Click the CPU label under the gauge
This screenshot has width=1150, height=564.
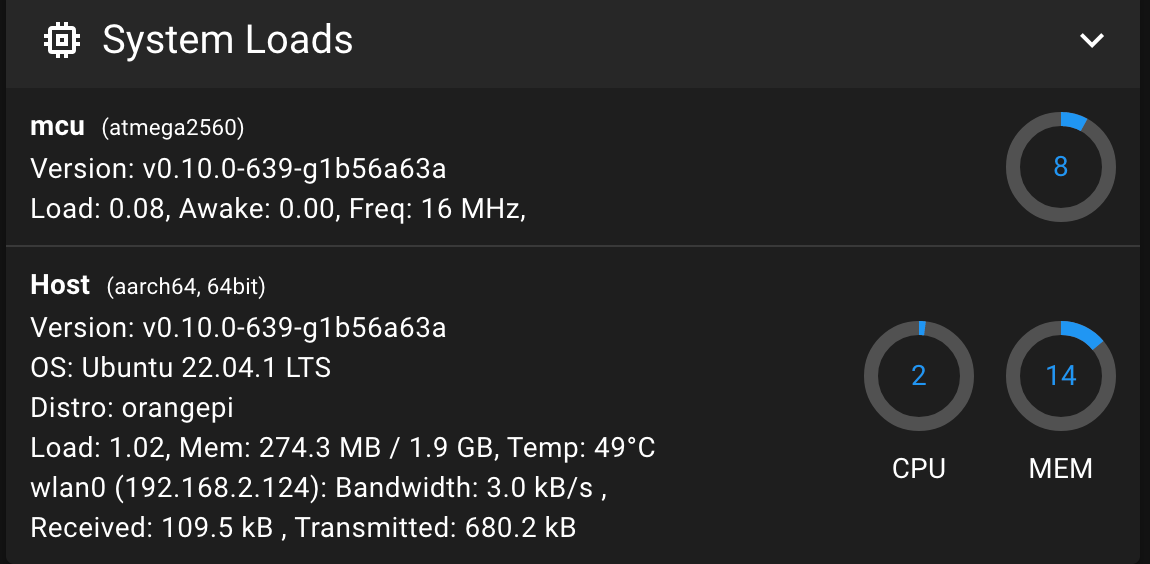coord(918,468)
